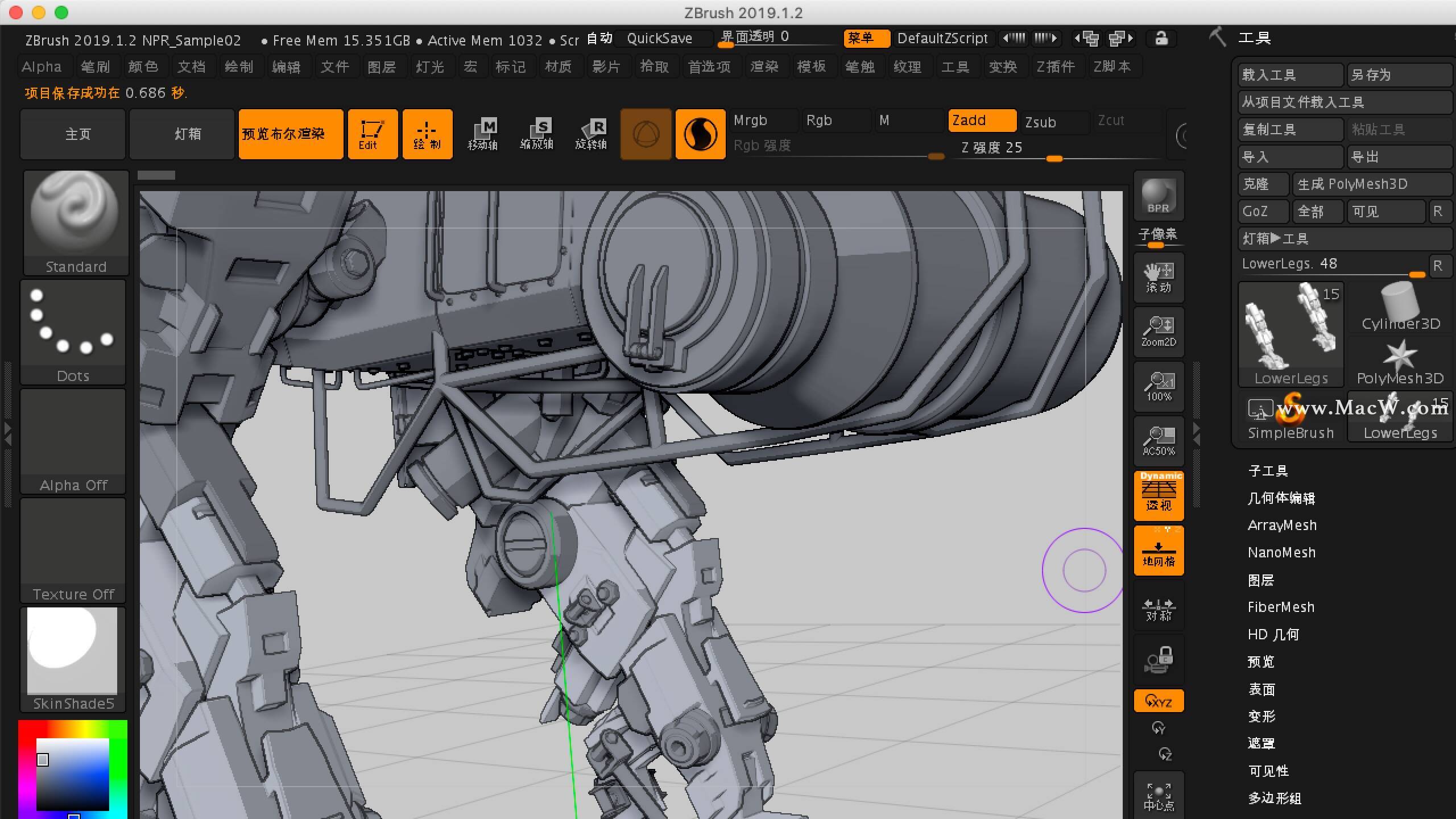Open the Dots stroke selector
The width and height of the screenshot is (1456, 819).
[73, 332]
